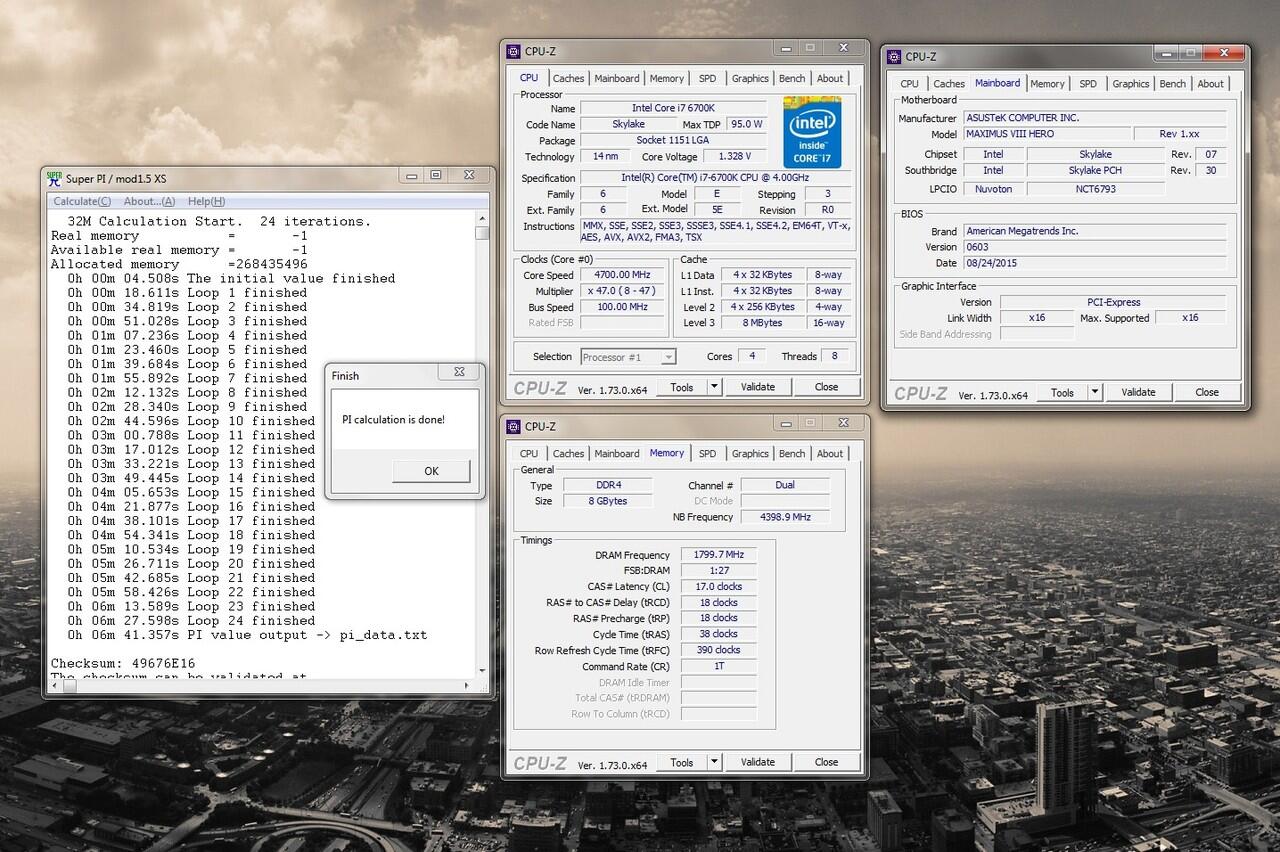Click Tools button in the Mainboard window
Image resolution: width=1280 pixels, height=852 pixels.
[1062, 393]
